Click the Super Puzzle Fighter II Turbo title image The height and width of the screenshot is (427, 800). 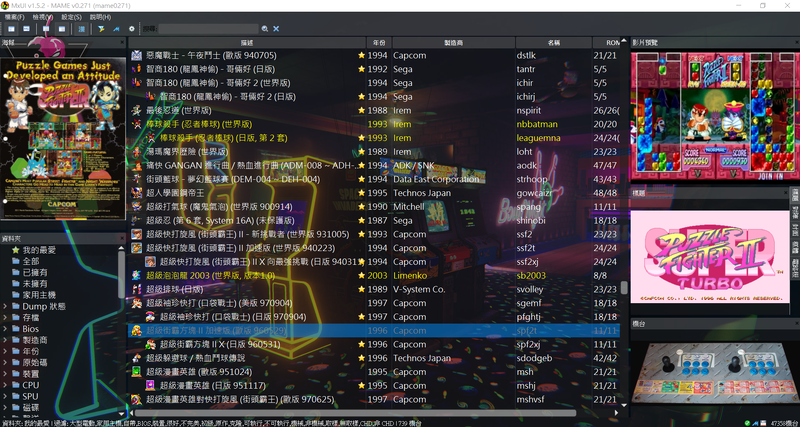710,257
